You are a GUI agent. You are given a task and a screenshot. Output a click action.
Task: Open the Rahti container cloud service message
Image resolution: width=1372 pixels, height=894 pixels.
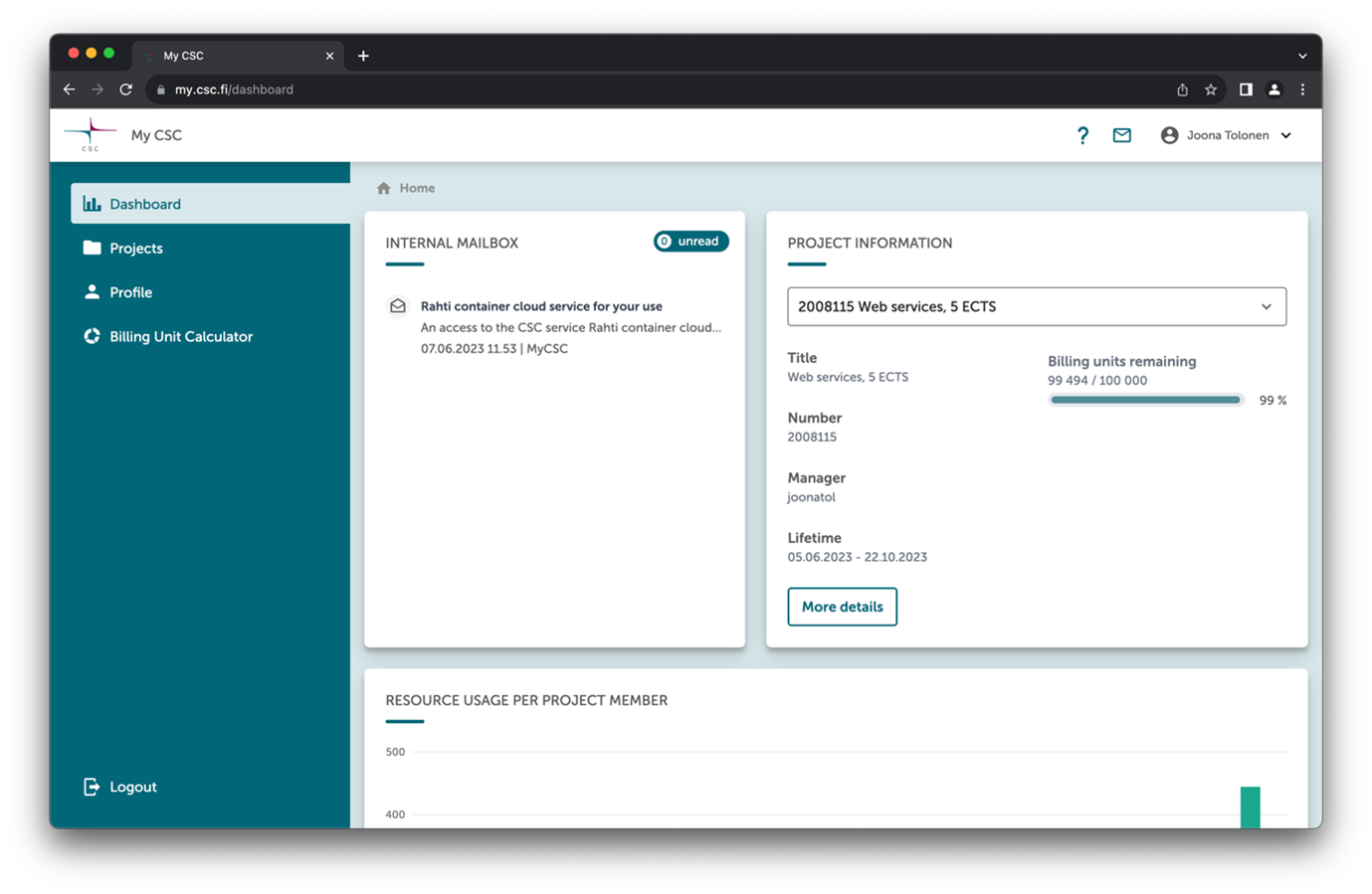click(x=541, y=306)
